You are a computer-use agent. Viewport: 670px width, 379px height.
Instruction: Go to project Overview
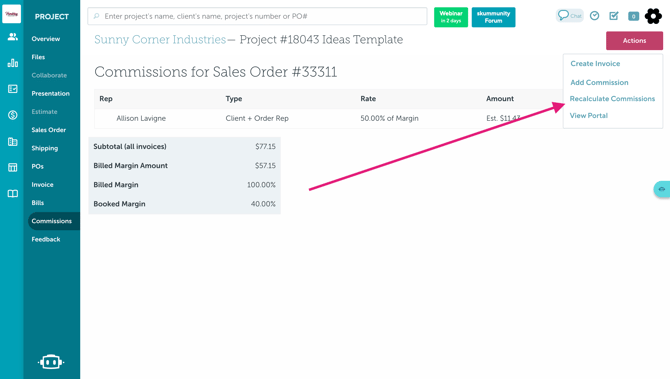(x=46, y=39)
